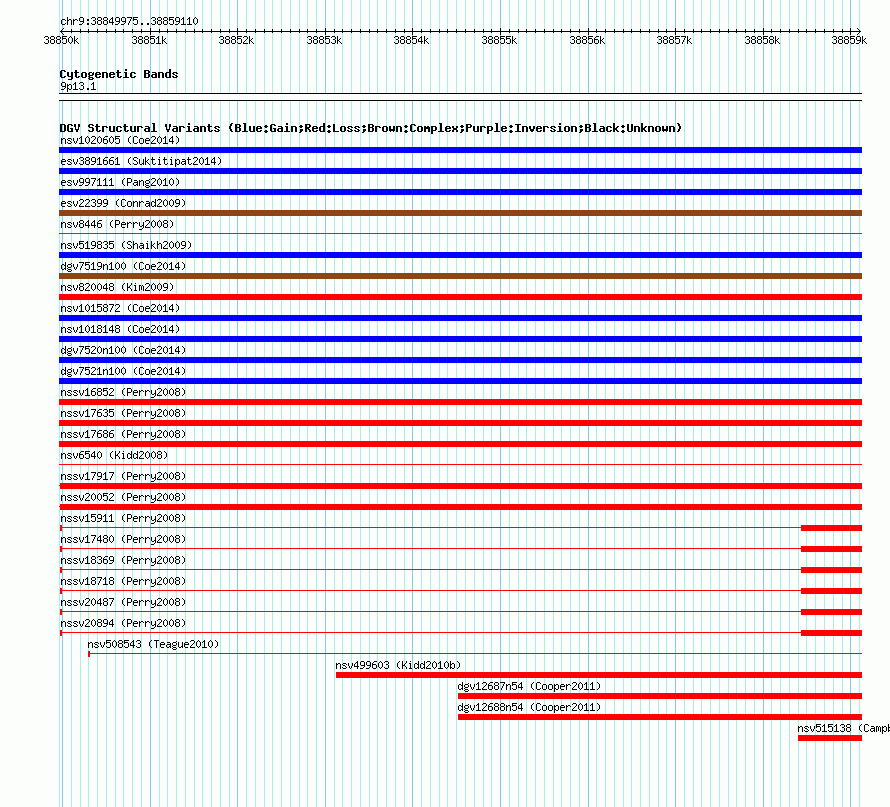The image size is (890, 807).
Task: Click the brown complex bar under esv22399
Action: click(460, 213)
